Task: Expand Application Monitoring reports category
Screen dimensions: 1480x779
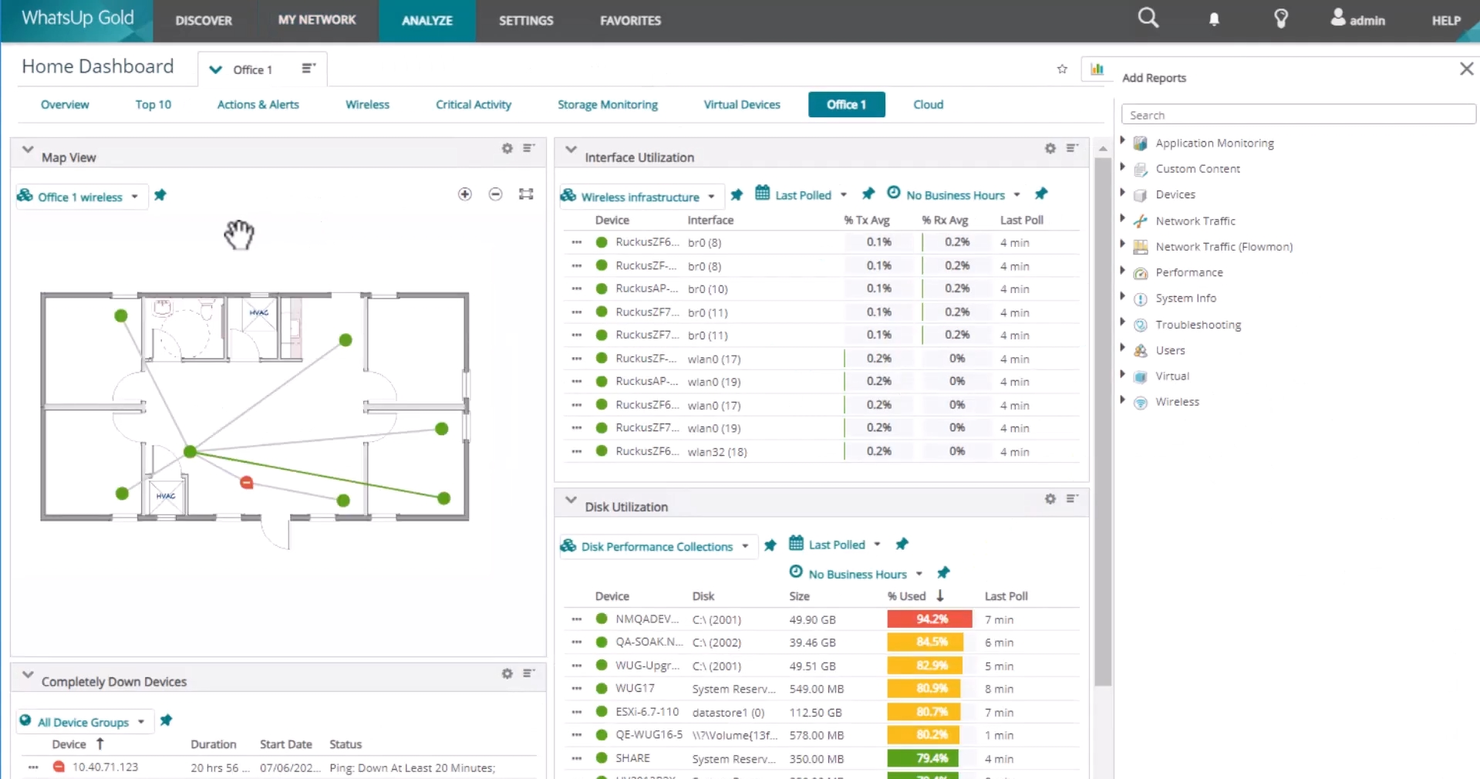Action: [x=1123, y=142]
